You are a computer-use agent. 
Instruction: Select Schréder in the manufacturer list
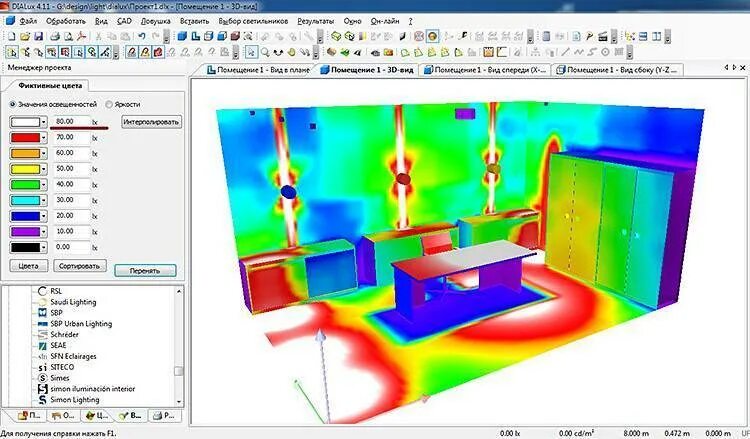coord(65,334)
